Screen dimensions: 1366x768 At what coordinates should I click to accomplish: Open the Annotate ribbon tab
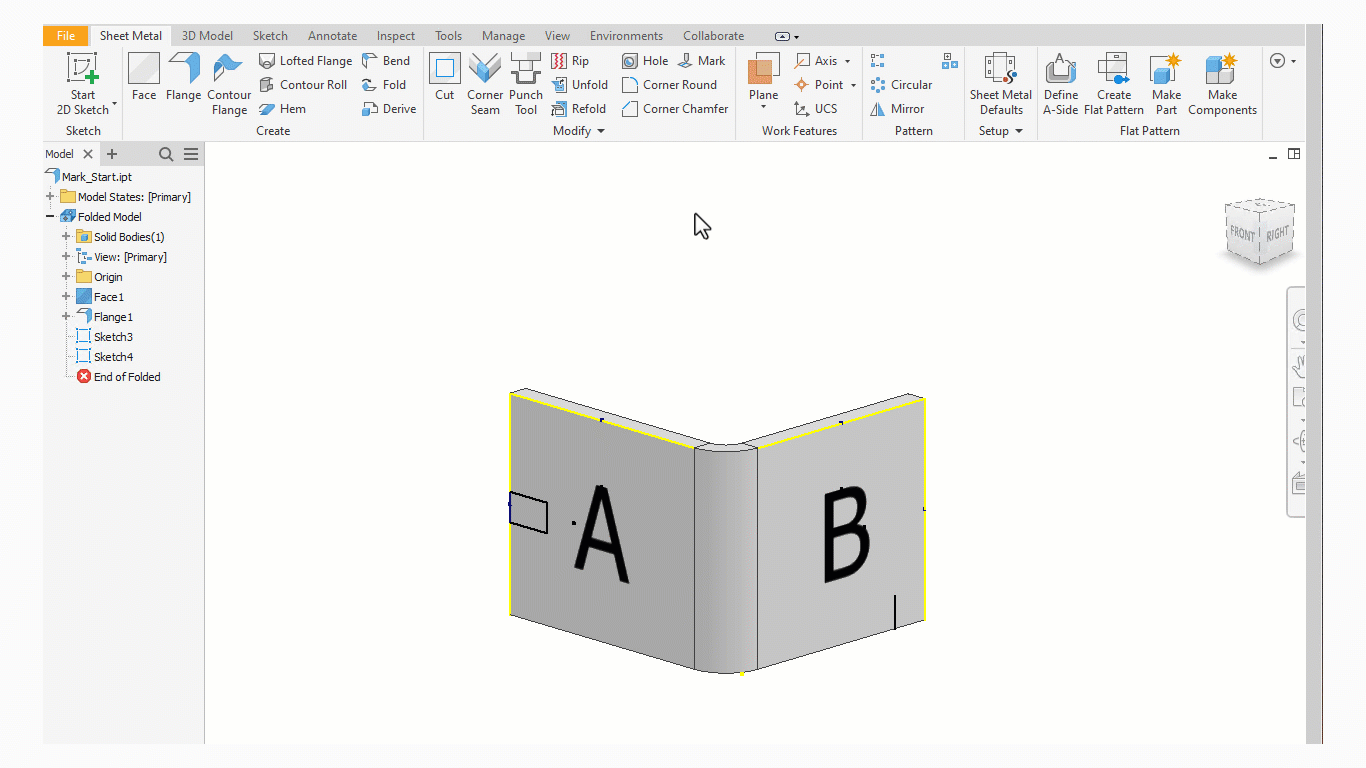pyautogui.click(x=332, y=36)
